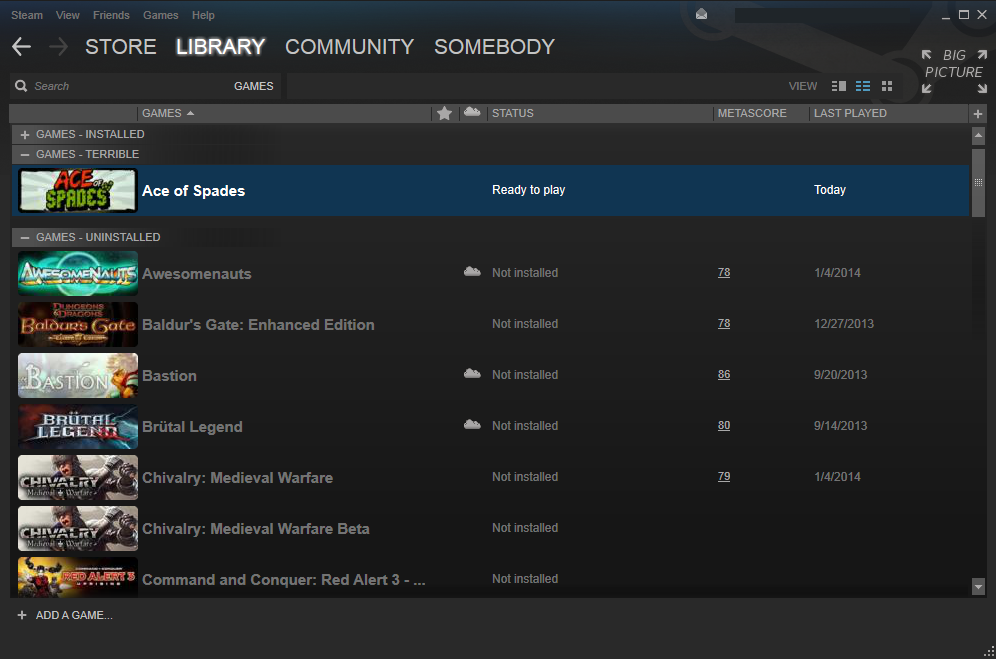Image resolution: width=996 pixels, height=659 pixels.
Task: Open the Games menu
Action: coord(160,15)
